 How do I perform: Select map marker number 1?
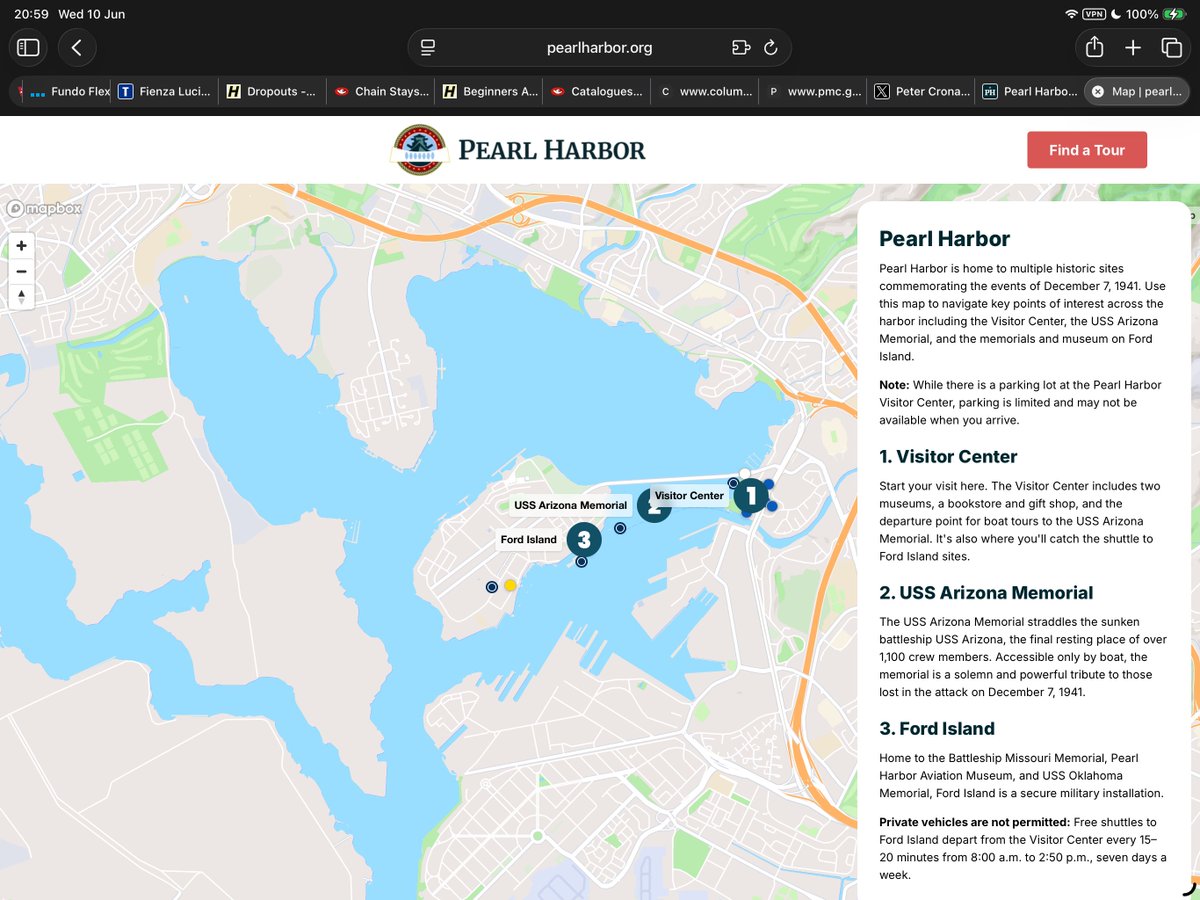pos(751,494)
